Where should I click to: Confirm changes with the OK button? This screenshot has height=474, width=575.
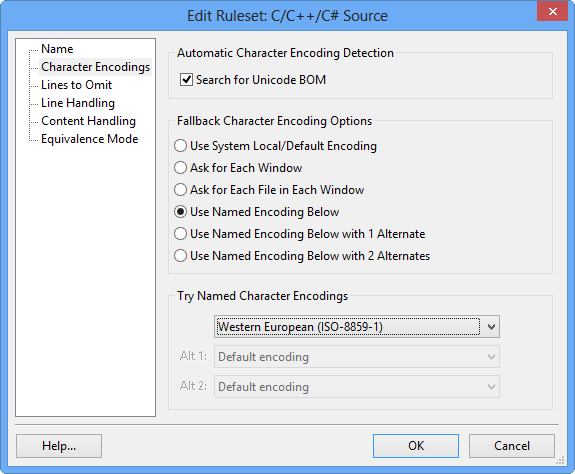(416, 446)
